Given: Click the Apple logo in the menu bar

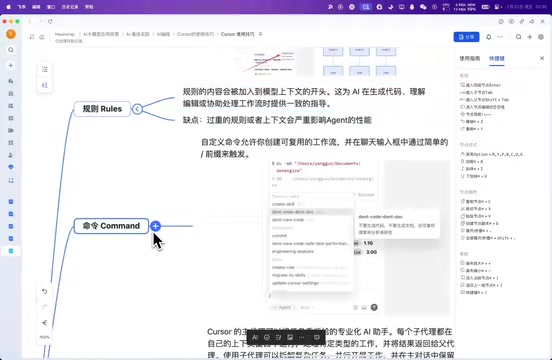Looking at the screenshot, I should (x=8, y=7).
